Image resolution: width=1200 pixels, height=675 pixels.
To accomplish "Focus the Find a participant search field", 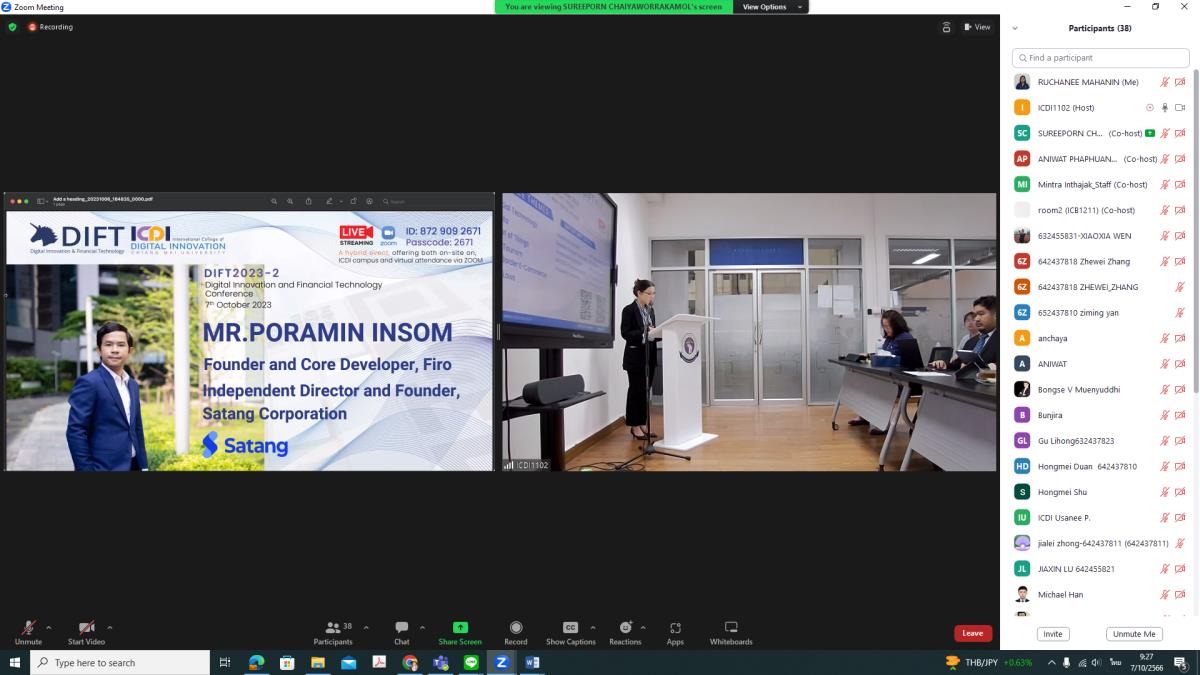I will click(x=1100, y=58).
